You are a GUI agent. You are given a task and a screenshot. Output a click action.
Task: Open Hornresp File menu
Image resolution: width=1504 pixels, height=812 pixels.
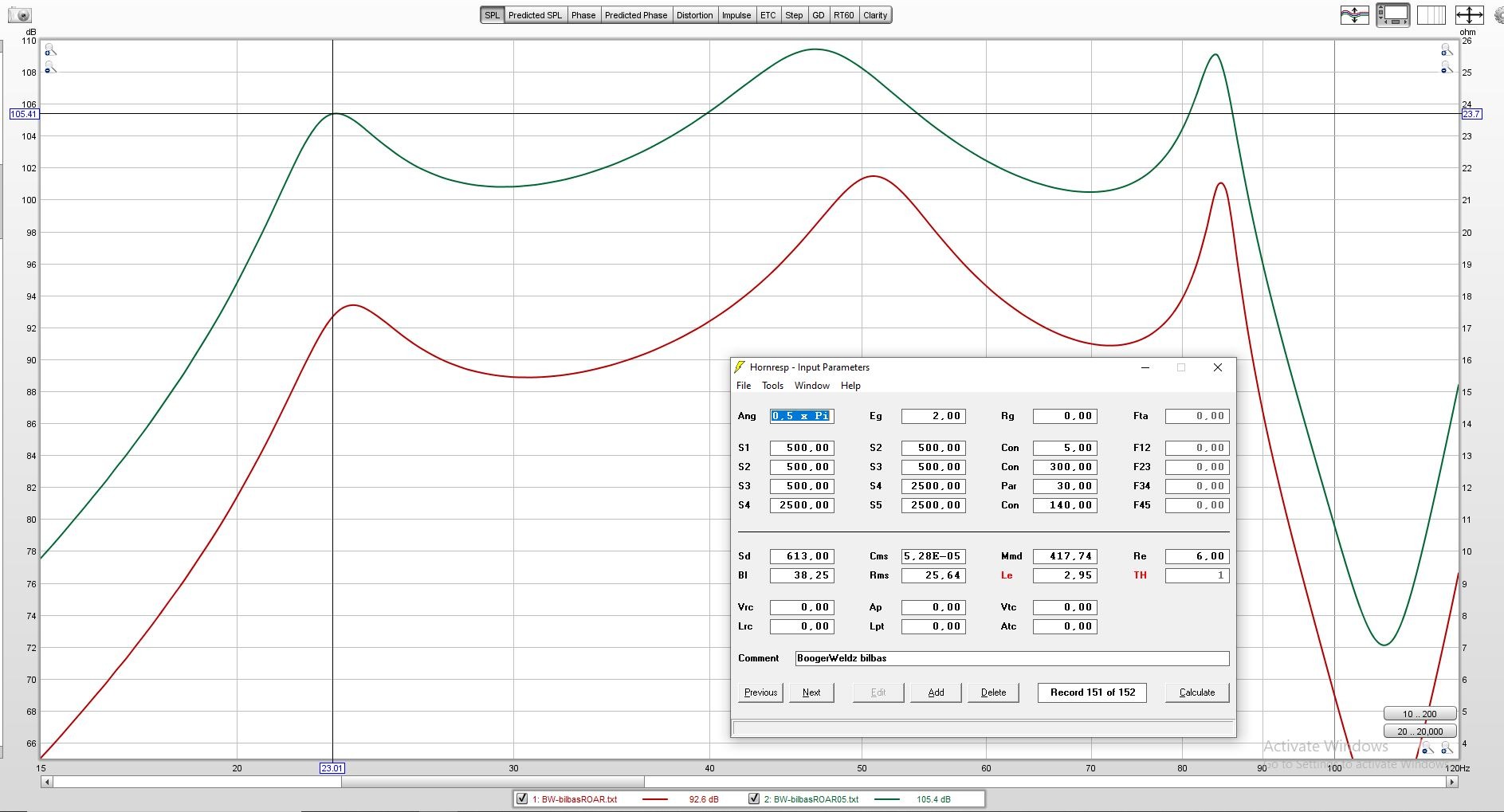point(744,386)
